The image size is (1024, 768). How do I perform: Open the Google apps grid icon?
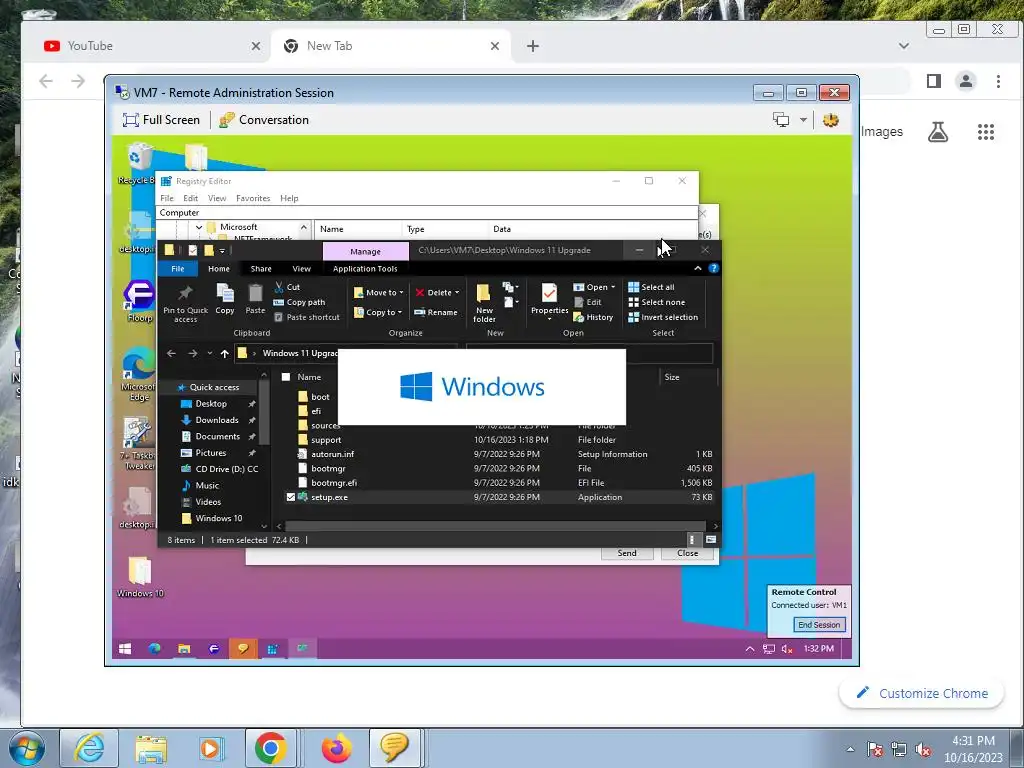(985, 132)
